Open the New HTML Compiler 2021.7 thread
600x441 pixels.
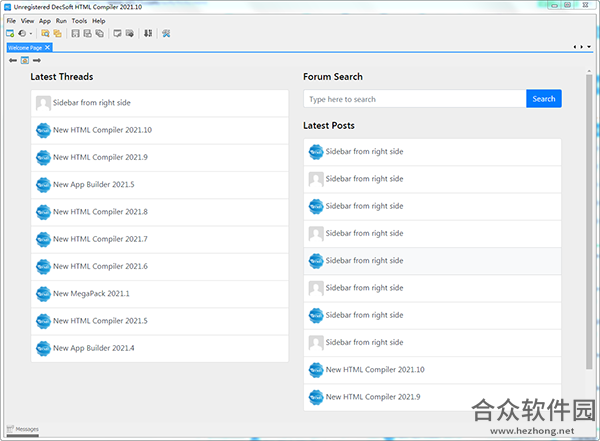pyautogui.click(x=160, y=239)
